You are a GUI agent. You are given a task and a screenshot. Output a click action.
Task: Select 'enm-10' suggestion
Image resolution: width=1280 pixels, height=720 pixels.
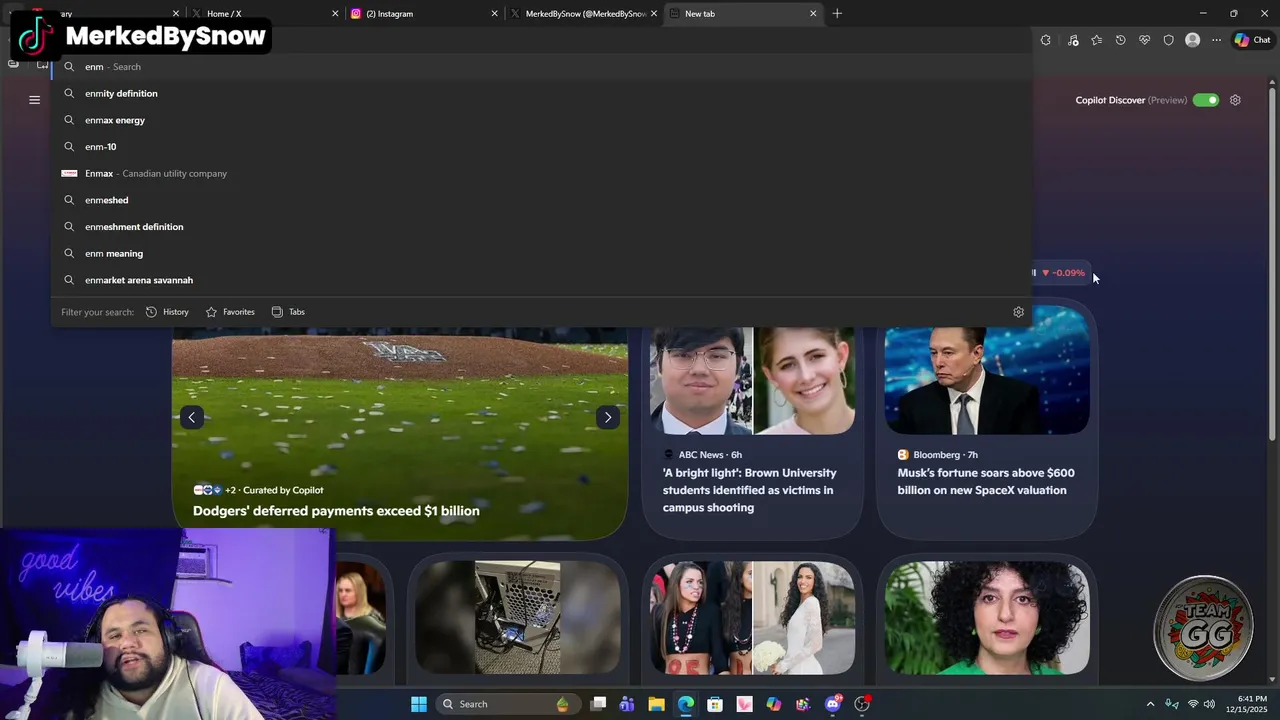pos(541,147)
